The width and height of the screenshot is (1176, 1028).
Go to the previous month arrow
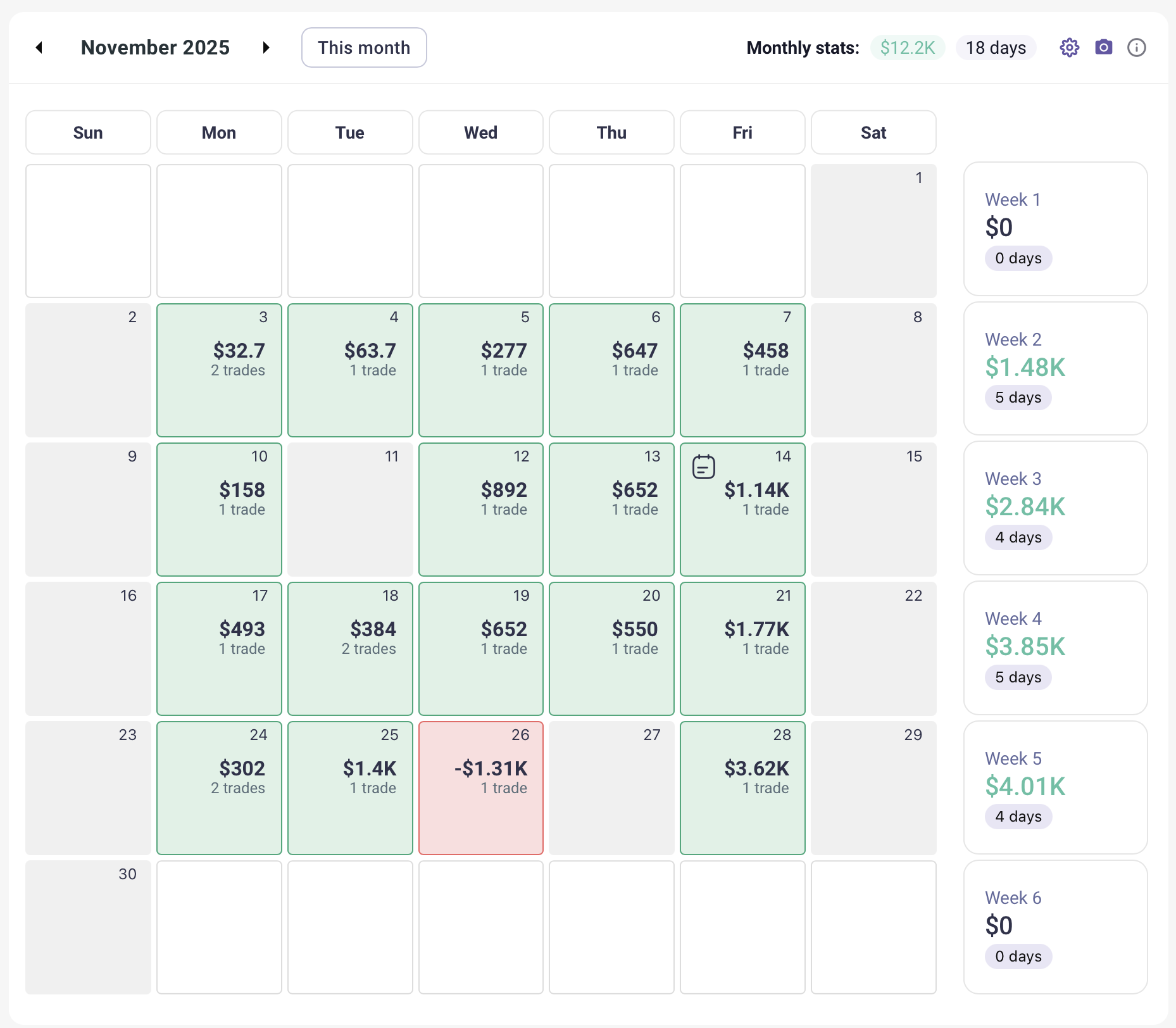39,47
